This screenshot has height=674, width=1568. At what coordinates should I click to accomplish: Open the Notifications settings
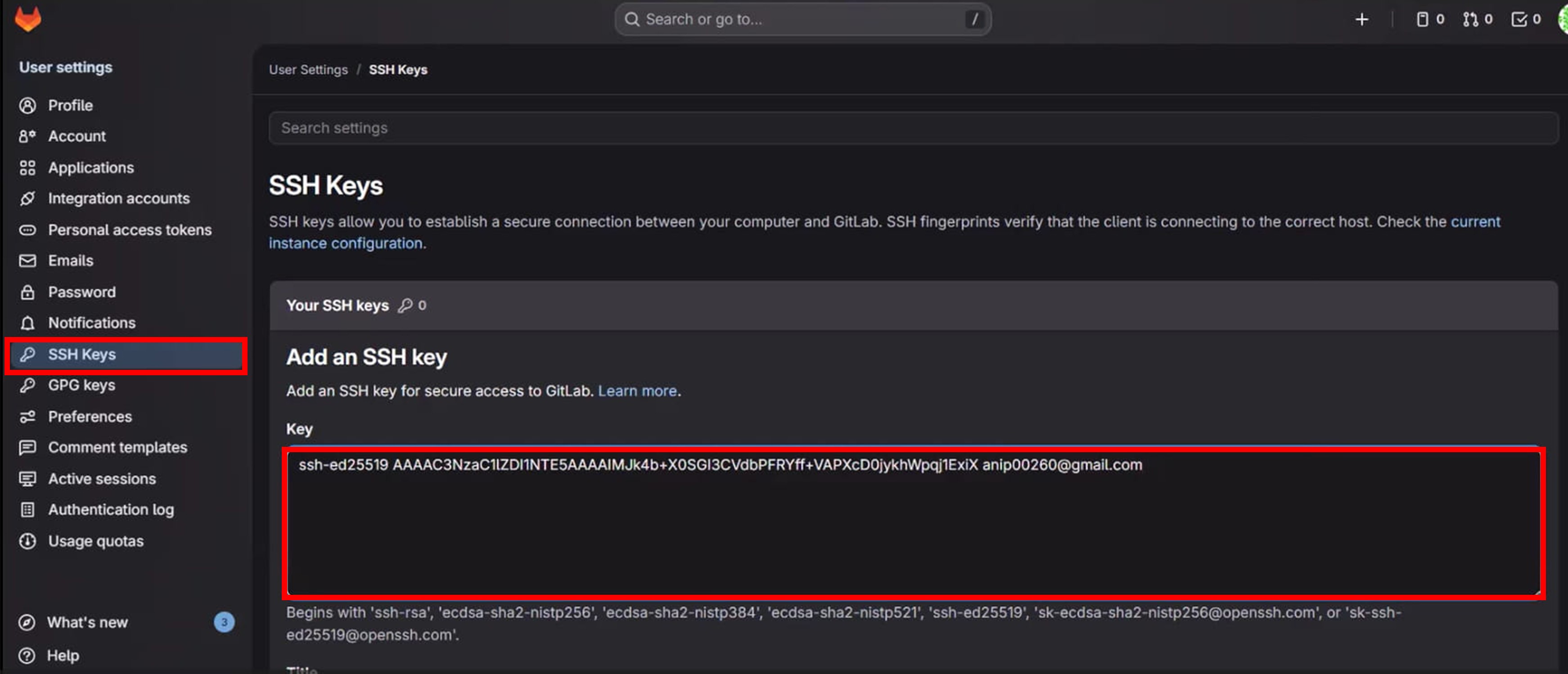(x=92, y=323)
